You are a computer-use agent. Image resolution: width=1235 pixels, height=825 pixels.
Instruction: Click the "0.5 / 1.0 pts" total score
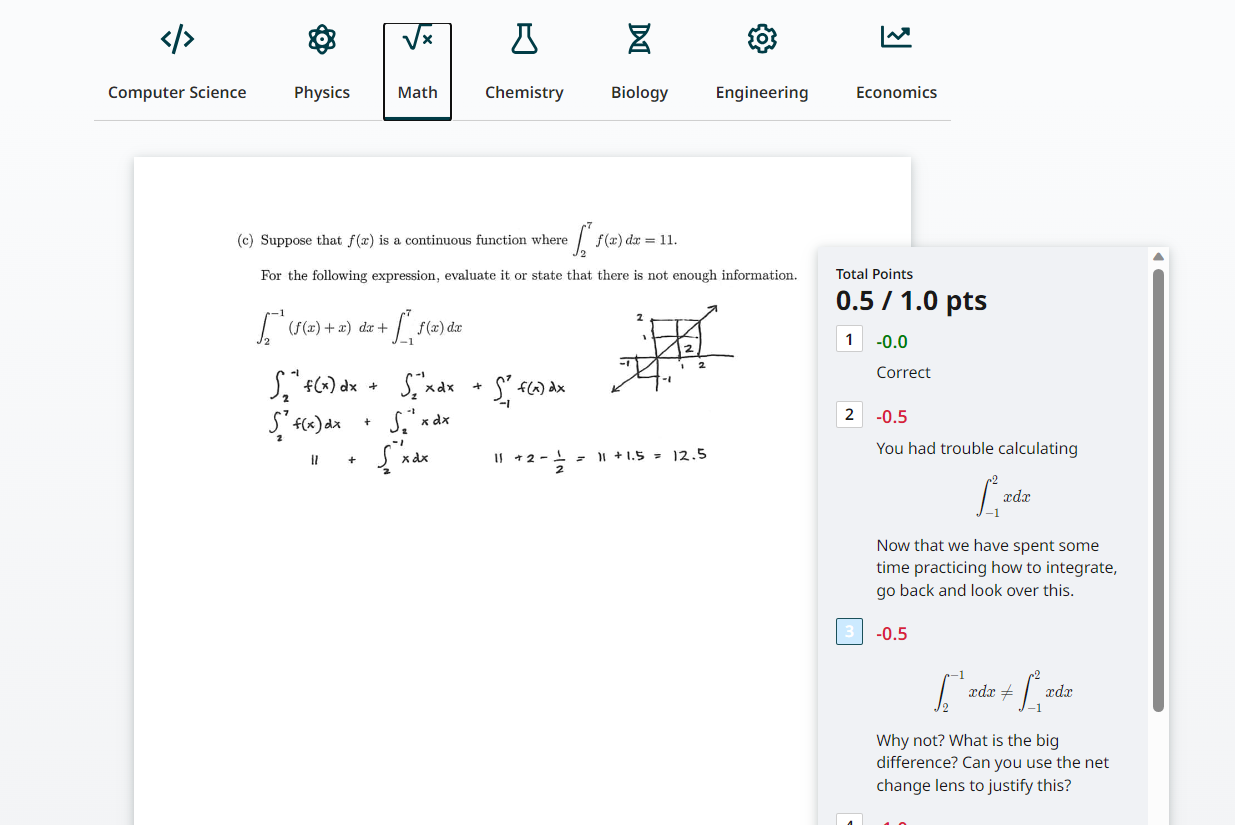coord(911,301)
